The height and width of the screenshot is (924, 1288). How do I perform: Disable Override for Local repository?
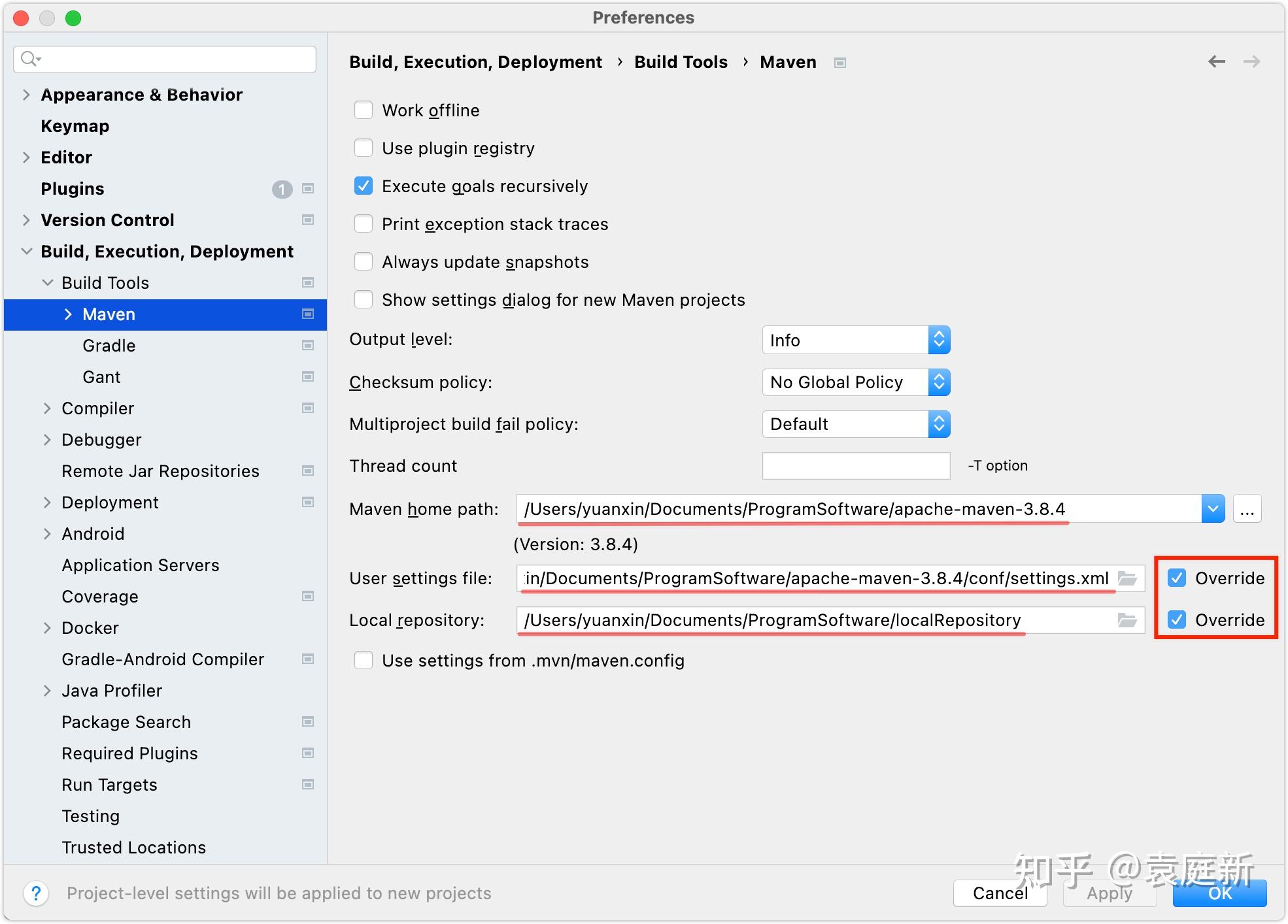coord(1177,620)
